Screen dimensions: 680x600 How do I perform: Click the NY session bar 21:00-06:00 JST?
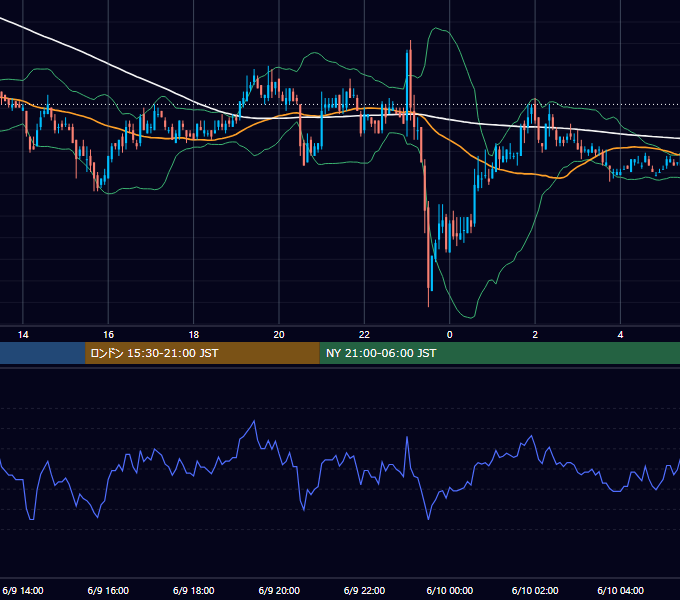pos(500,353)
